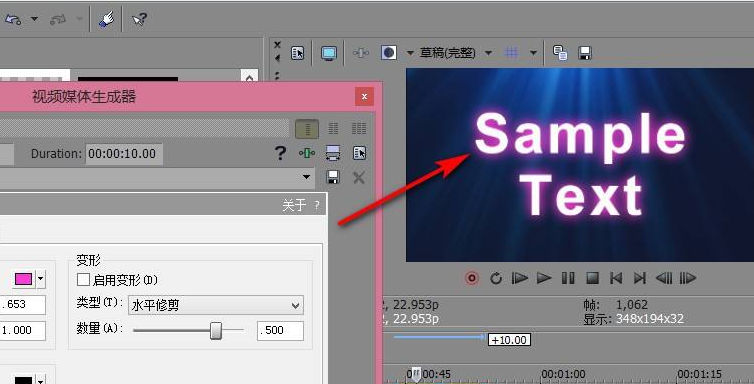Click the split screen view icon

389,53
